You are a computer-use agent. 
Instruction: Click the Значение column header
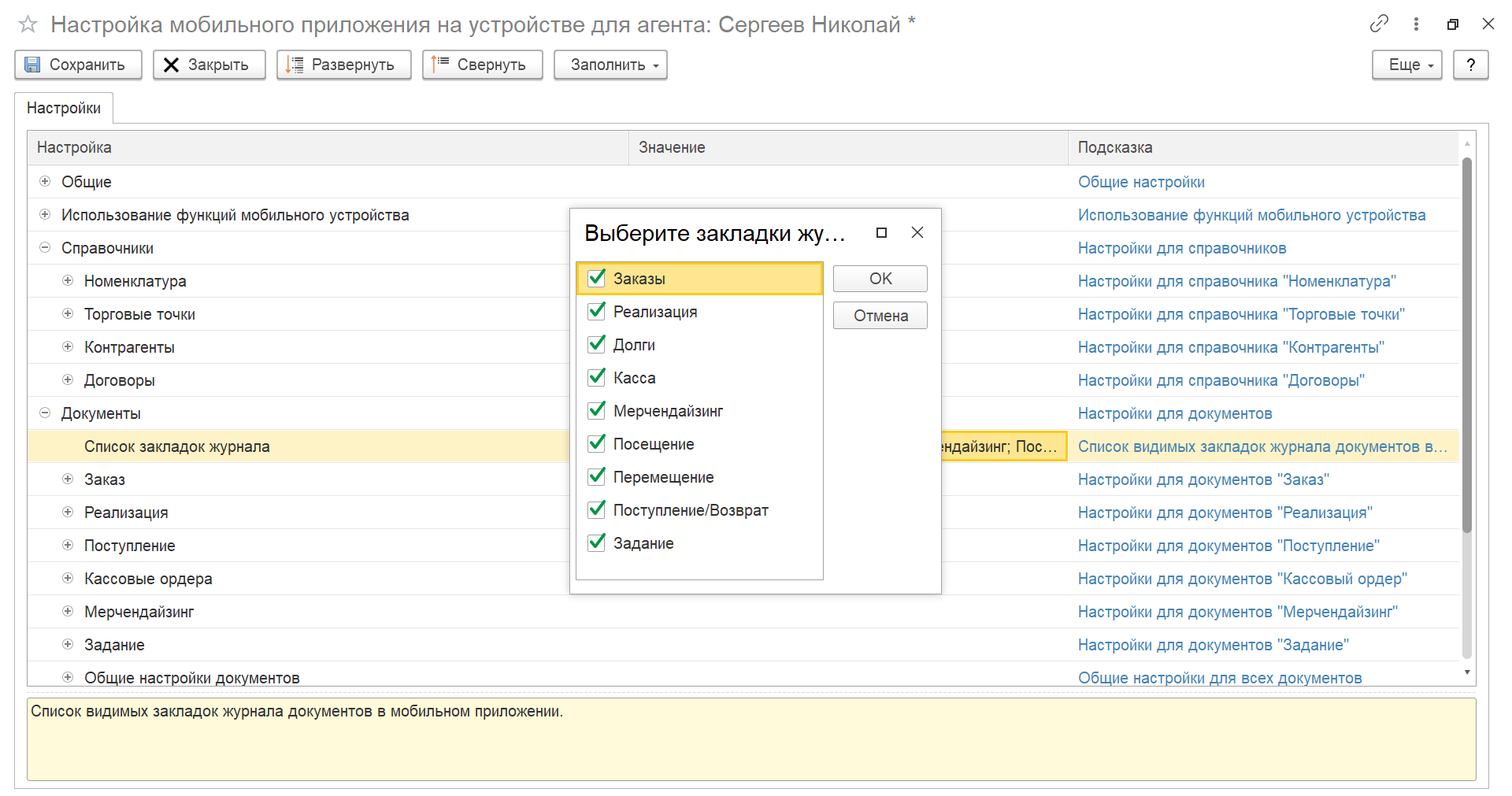coord(848,147)
